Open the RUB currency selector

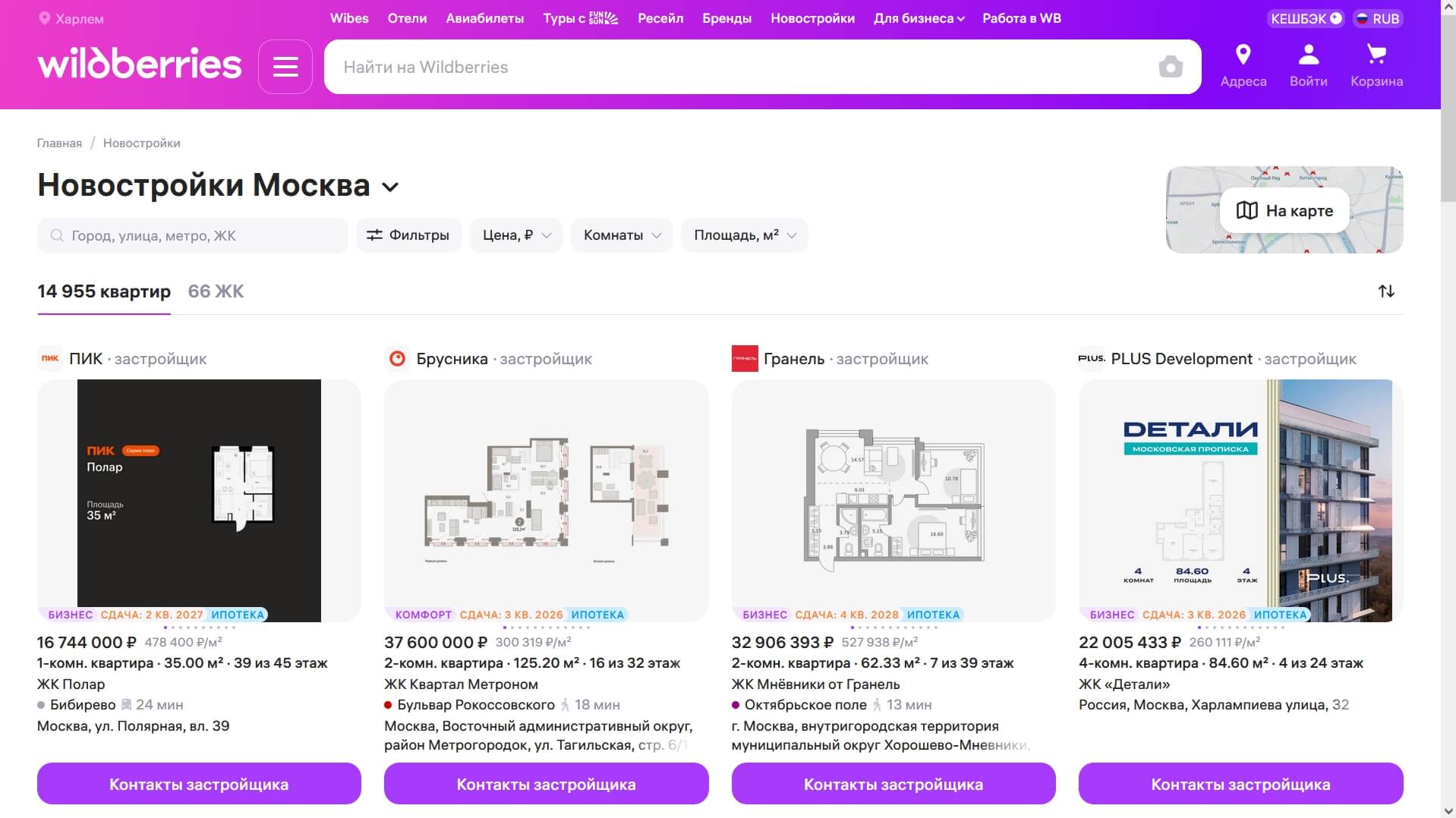[x=1378, y=19]
